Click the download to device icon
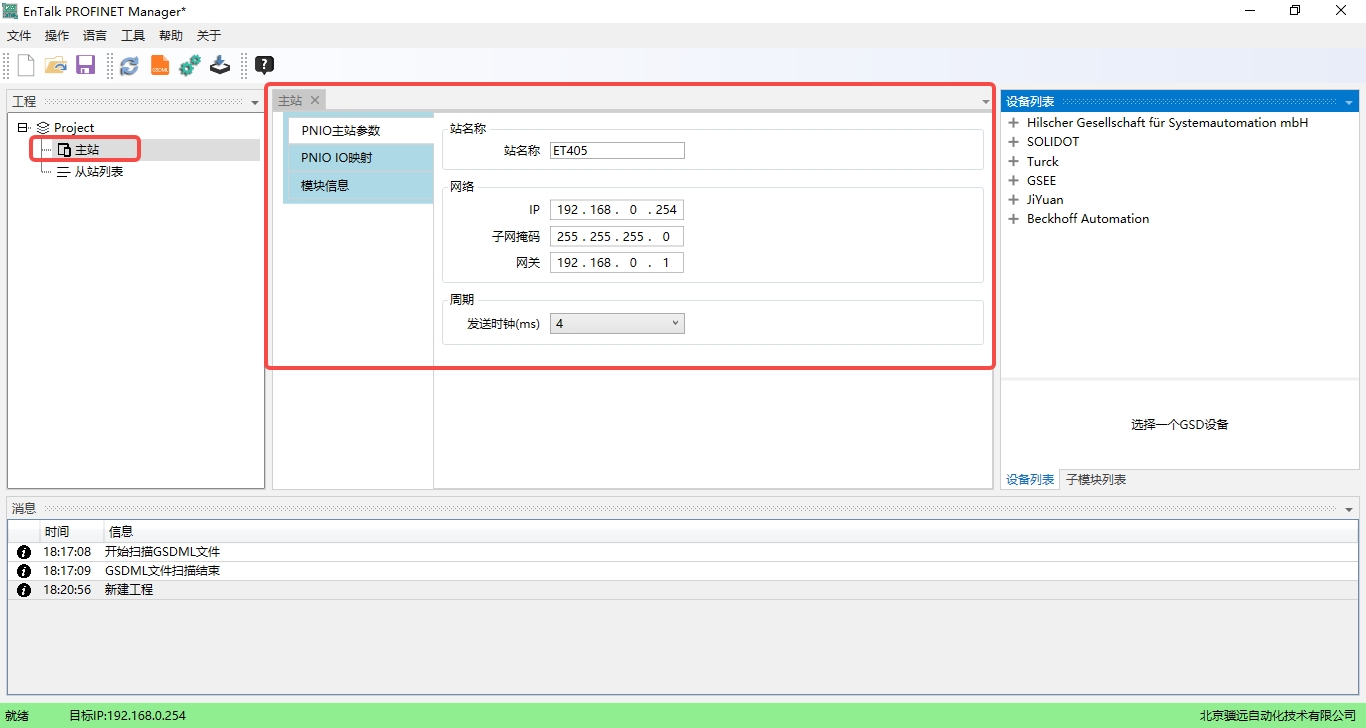The height and width of the screenshot is (728, 1366). coord(220,66)
